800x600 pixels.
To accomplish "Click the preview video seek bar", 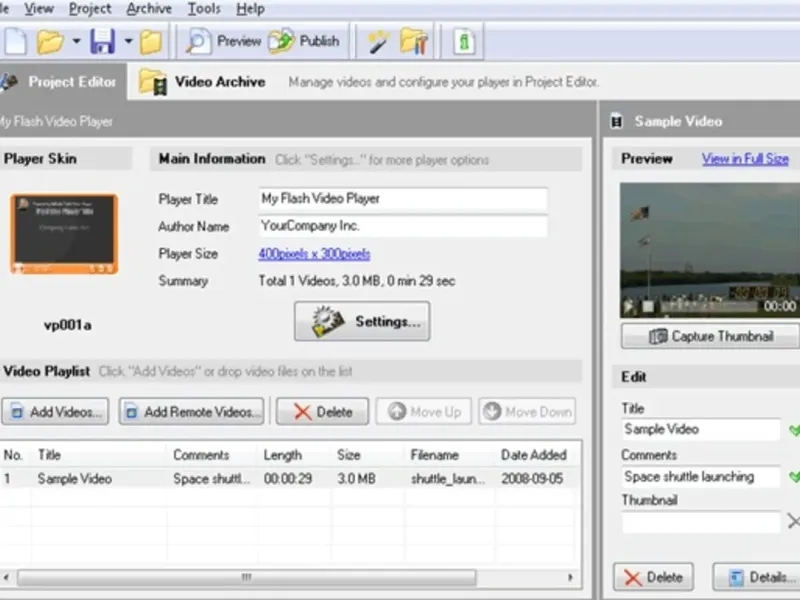I will [x=709, y=306].
